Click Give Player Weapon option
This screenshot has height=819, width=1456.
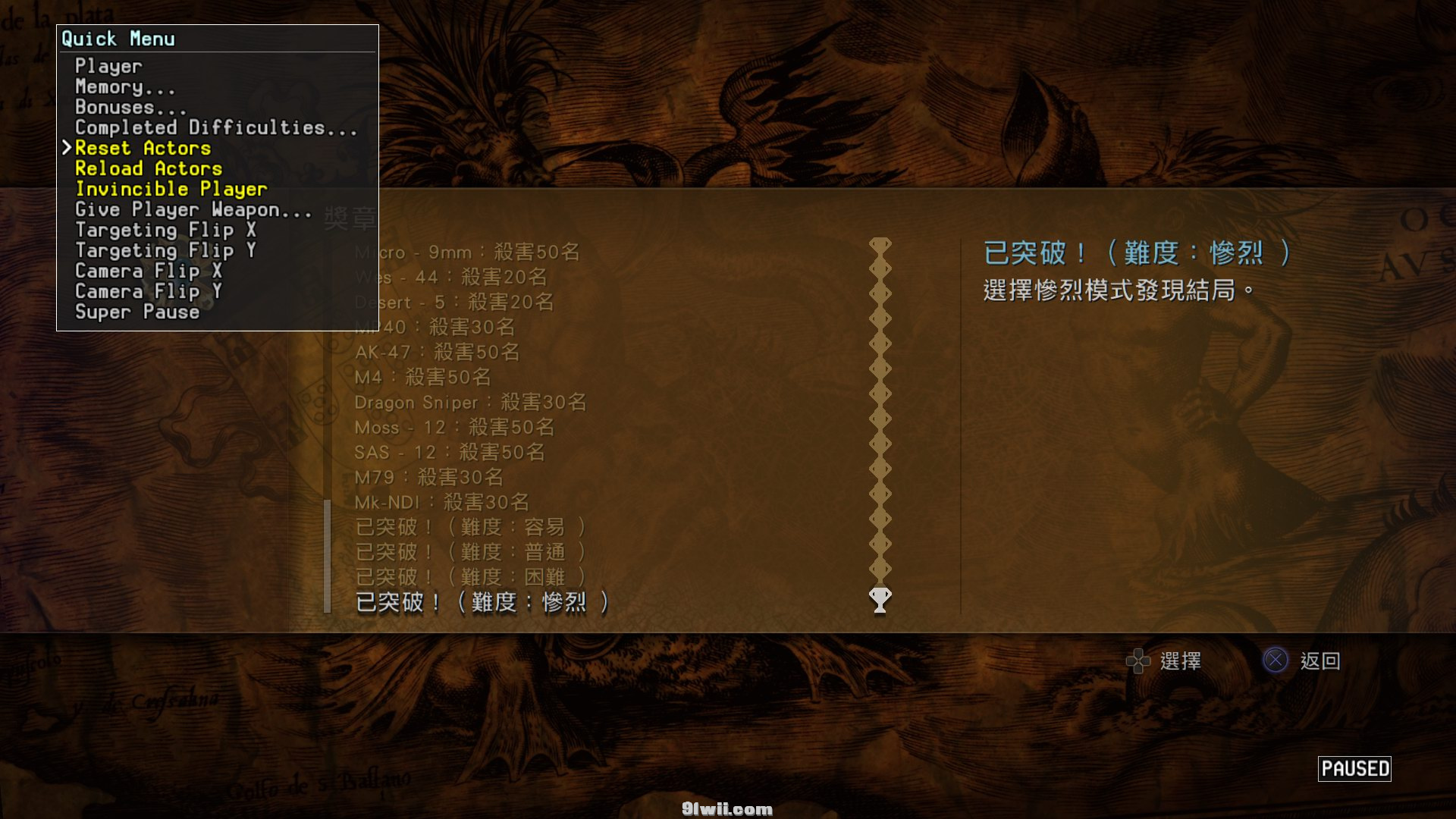194,209
